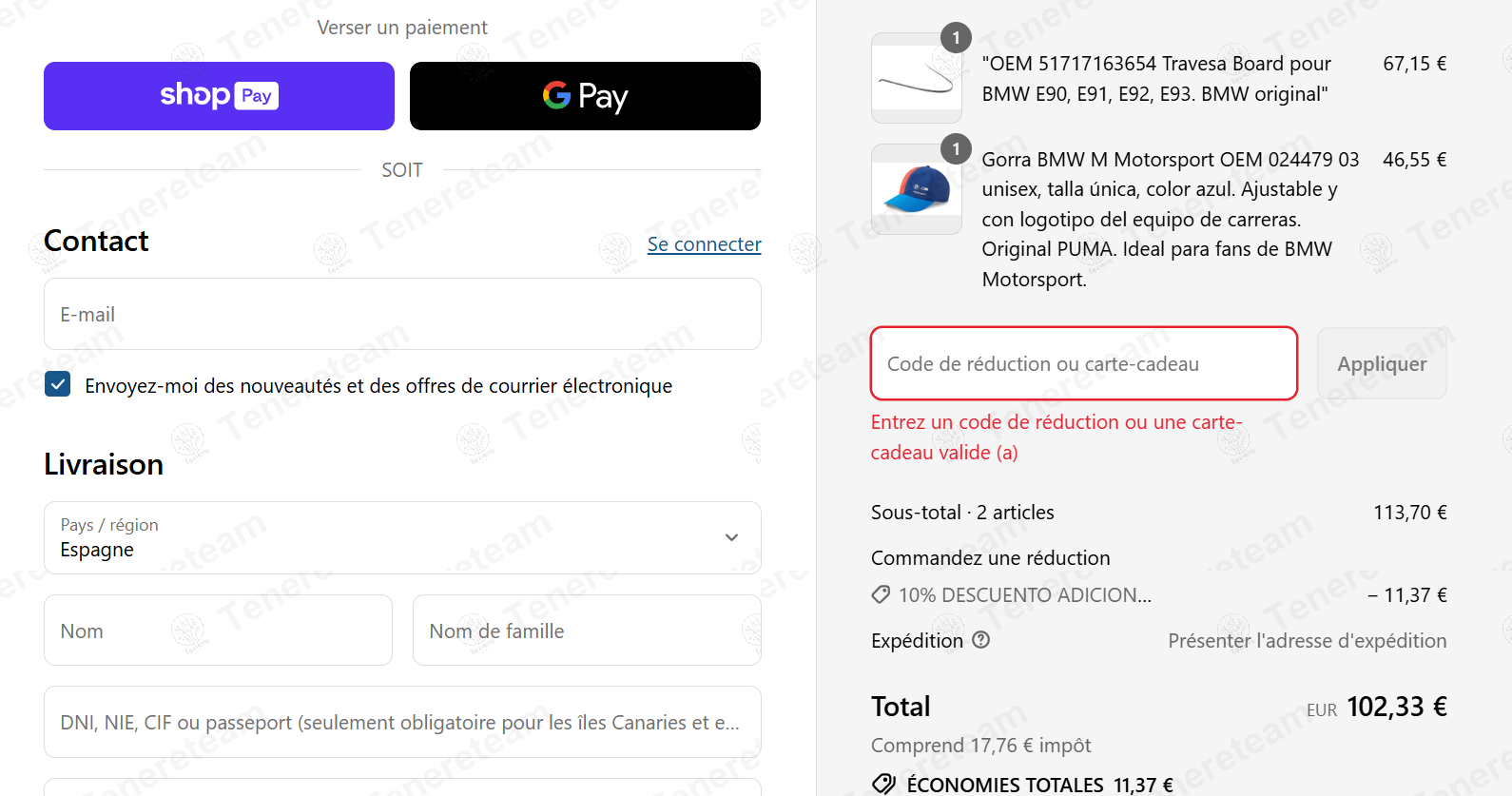The width and height of the screenshot is (1512, 796).
Task: Click the ÉCONOMIES TOTALES tags icon
Action: (883, 785)
